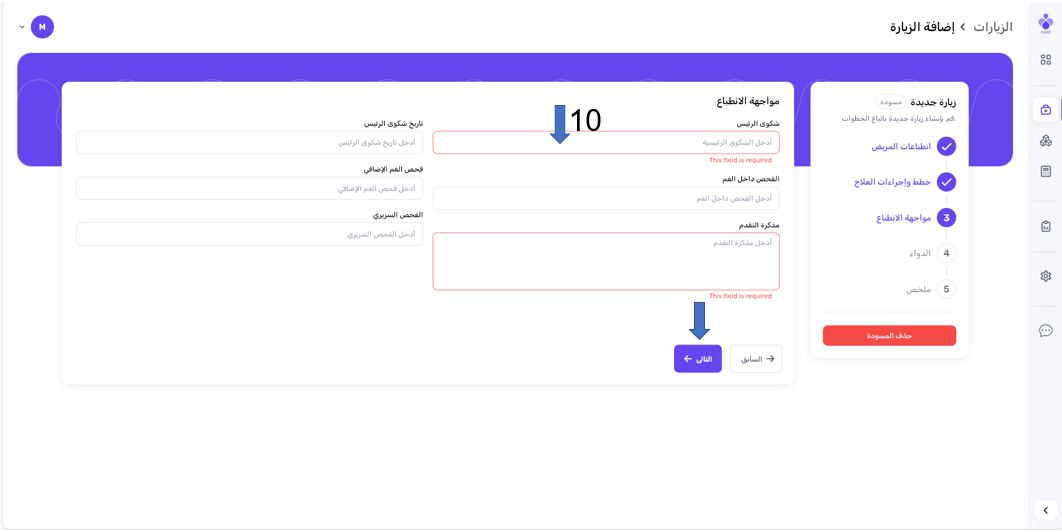Open the dashboard grid icon in sidebar
Screen dimensions: 1062x532
click(1045, 60)
